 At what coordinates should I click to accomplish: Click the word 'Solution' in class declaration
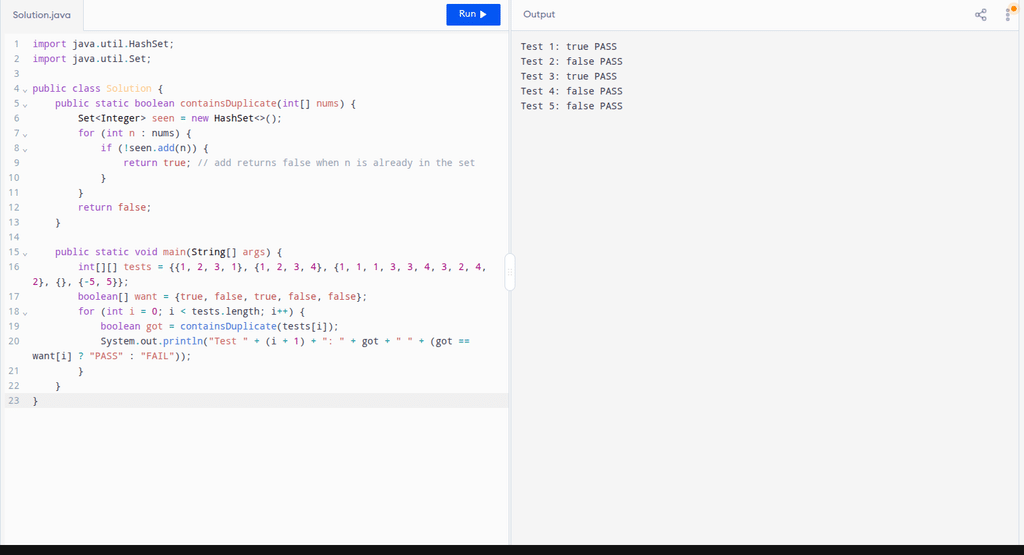[x=129, y=88]
